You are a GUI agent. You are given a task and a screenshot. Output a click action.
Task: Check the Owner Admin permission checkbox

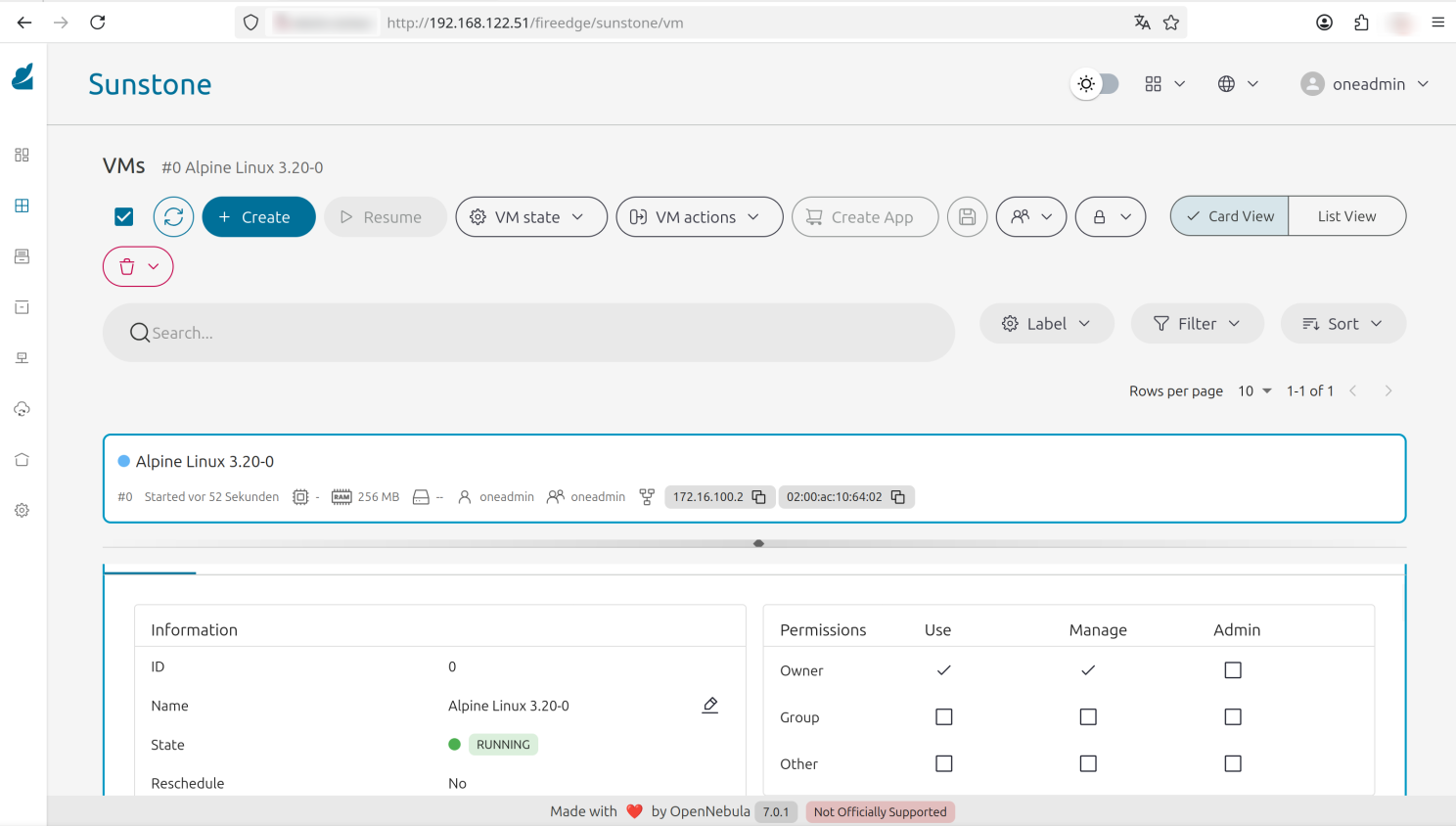point(1232,669)
